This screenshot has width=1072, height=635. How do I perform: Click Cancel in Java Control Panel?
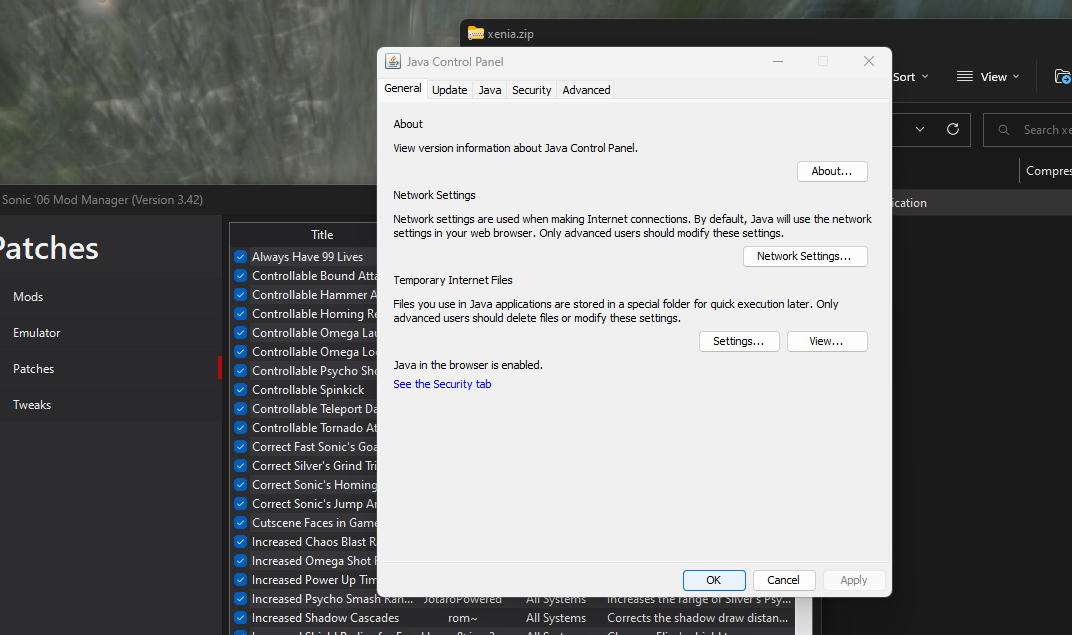click(x=783, y=580)
